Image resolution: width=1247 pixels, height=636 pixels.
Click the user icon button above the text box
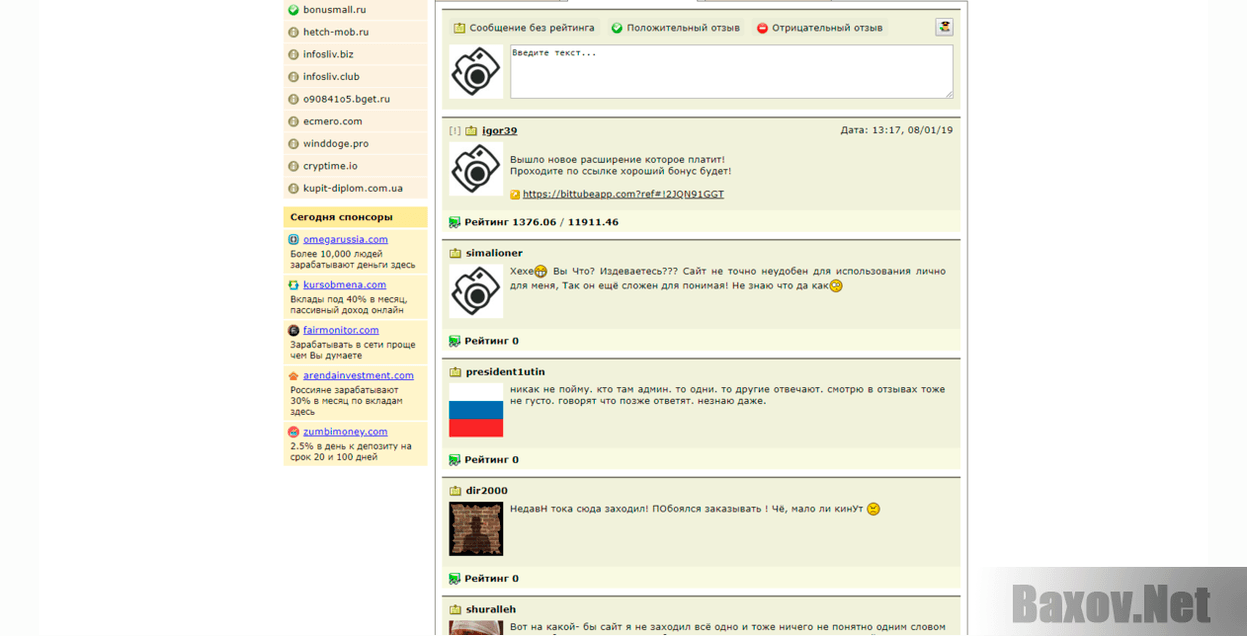pyautogui.click(x=944, y=27)
